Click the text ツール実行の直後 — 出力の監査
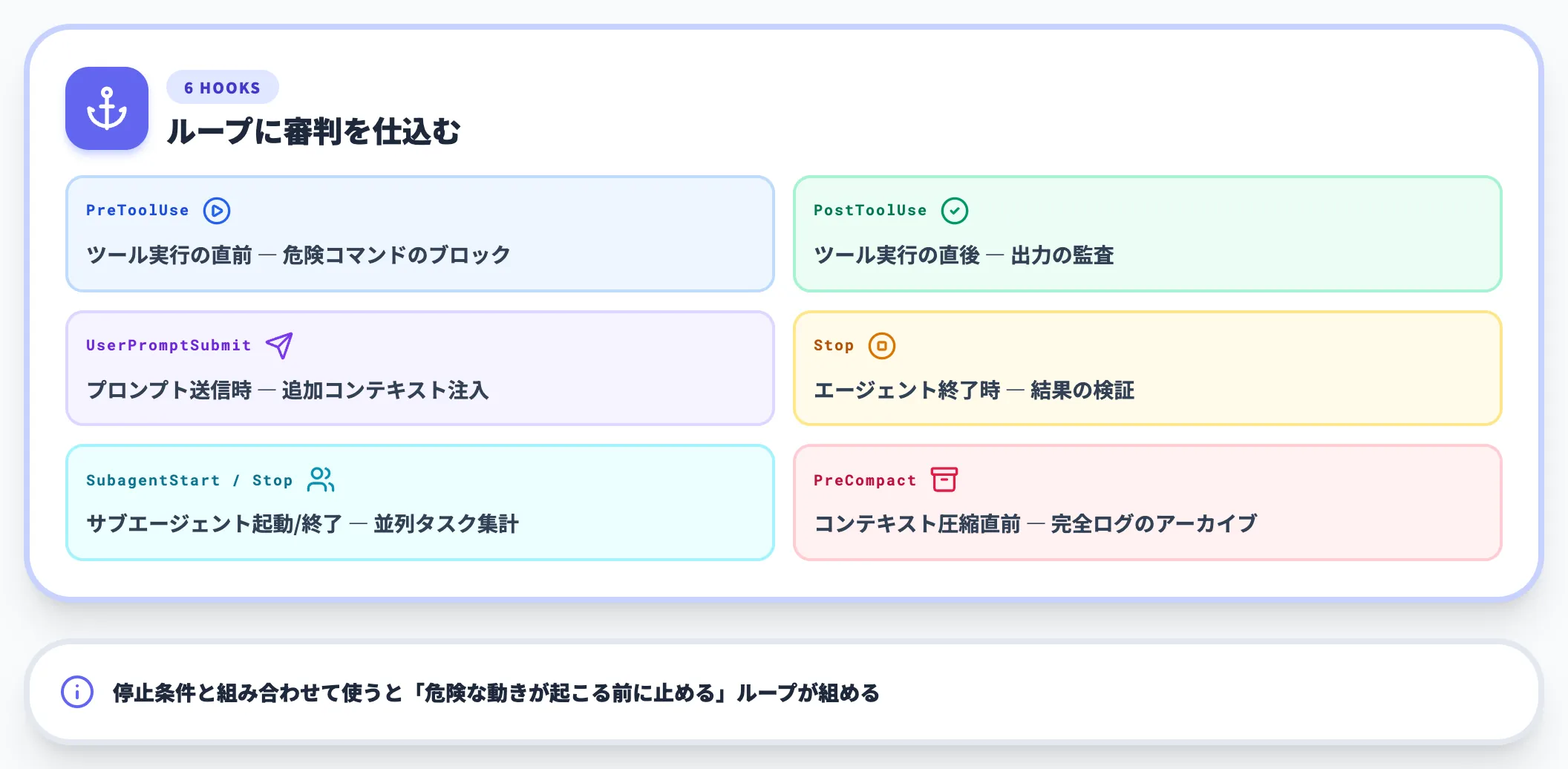Viewport: 1568px width, 769px height. pyautogui.click(x=964, y=255)
